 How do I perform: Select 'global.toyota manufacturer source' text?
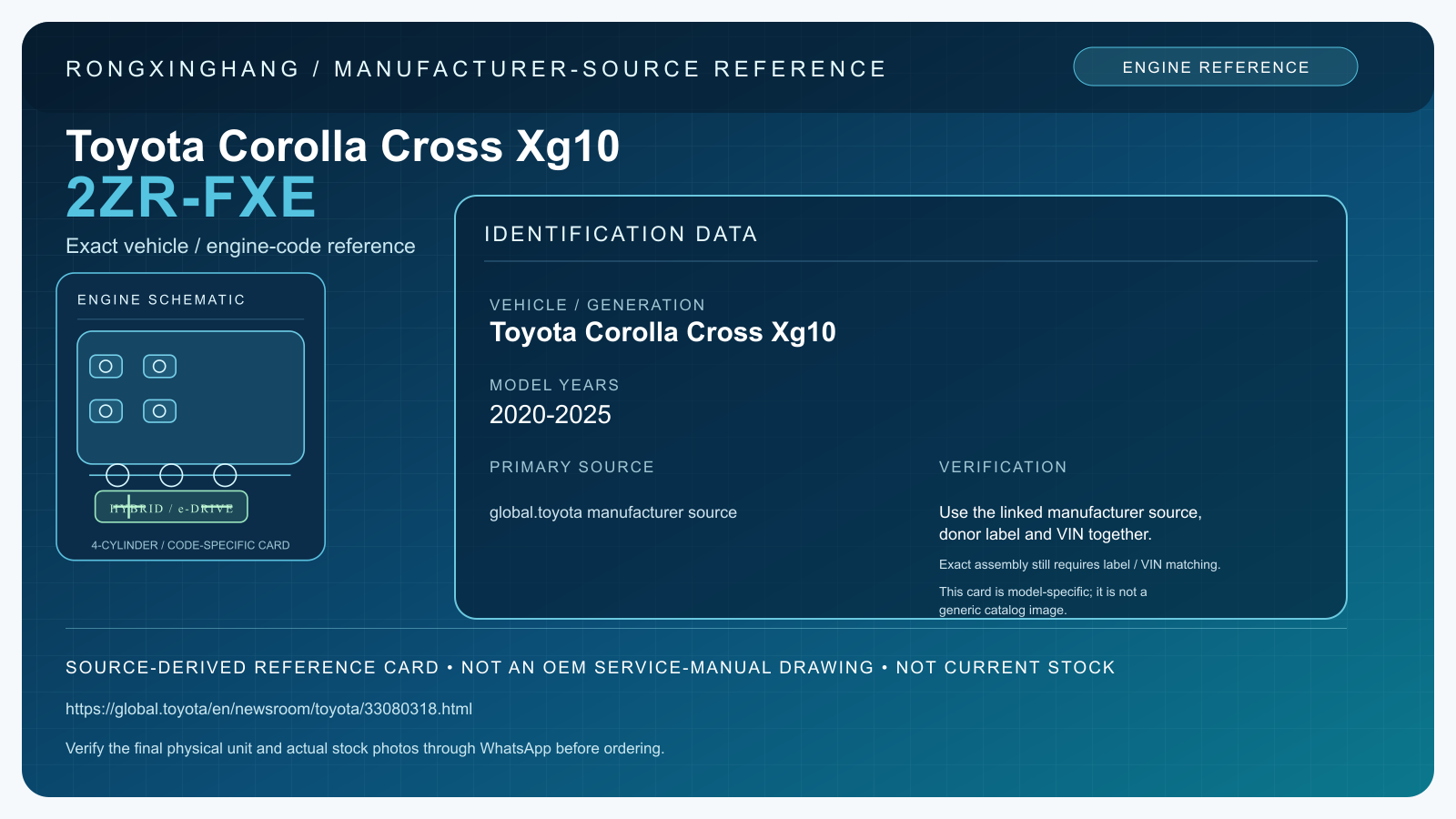[613, 512]
